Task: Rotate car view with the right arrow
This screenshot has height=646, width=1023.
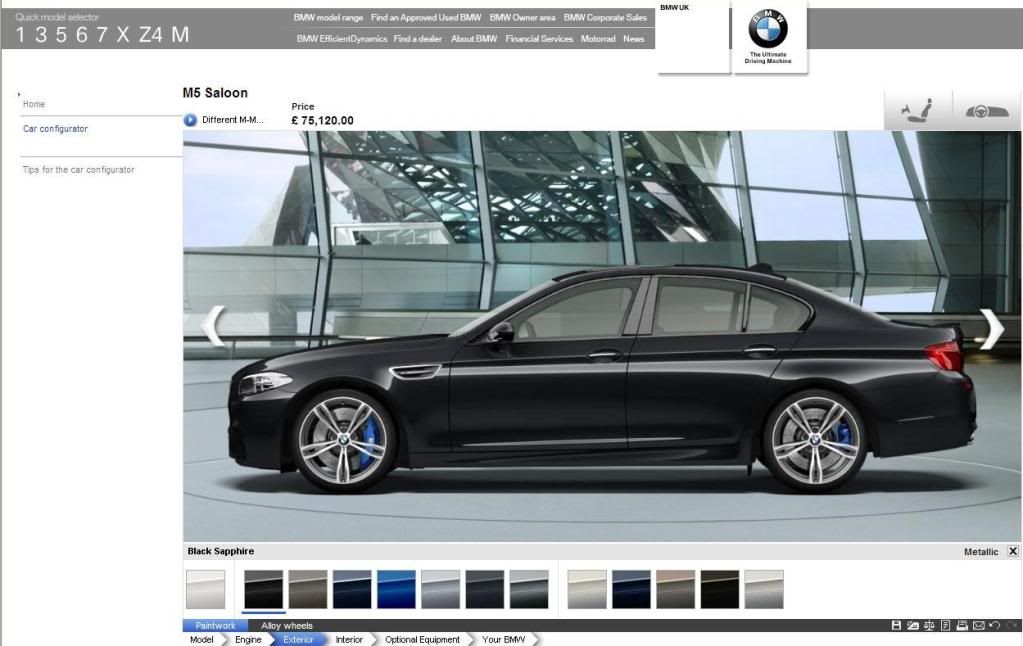Action: (x=991, y=328)
